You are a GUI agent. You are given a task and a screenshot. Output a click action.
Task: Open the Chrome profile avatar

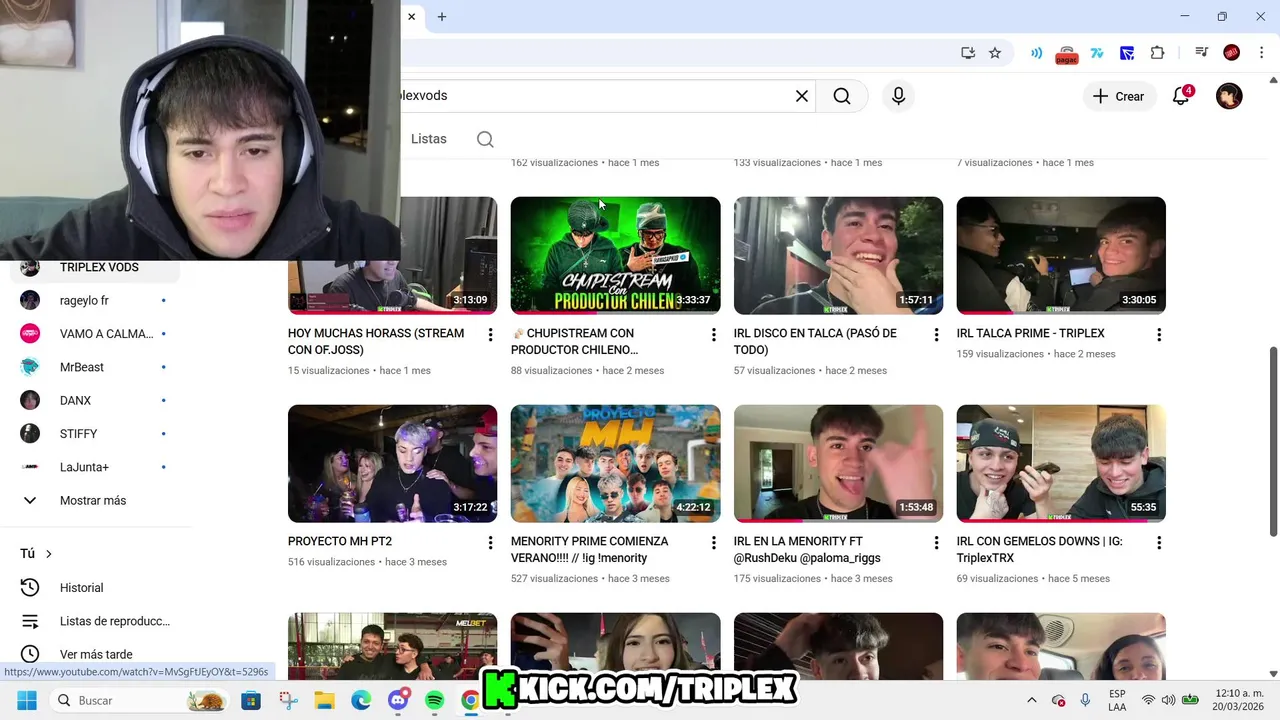pos(1232,53)
